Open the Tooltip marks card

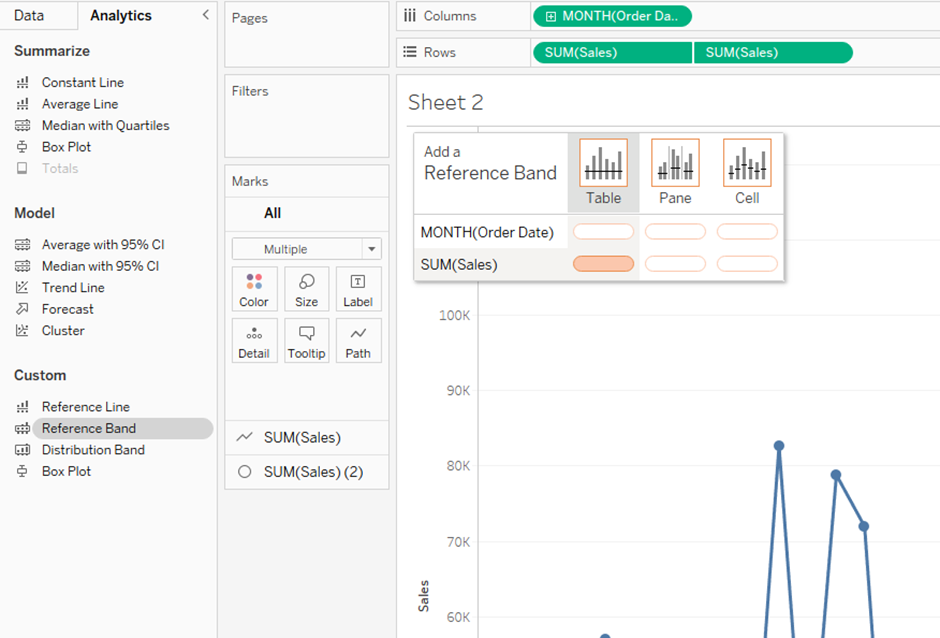tap(306, 340)
